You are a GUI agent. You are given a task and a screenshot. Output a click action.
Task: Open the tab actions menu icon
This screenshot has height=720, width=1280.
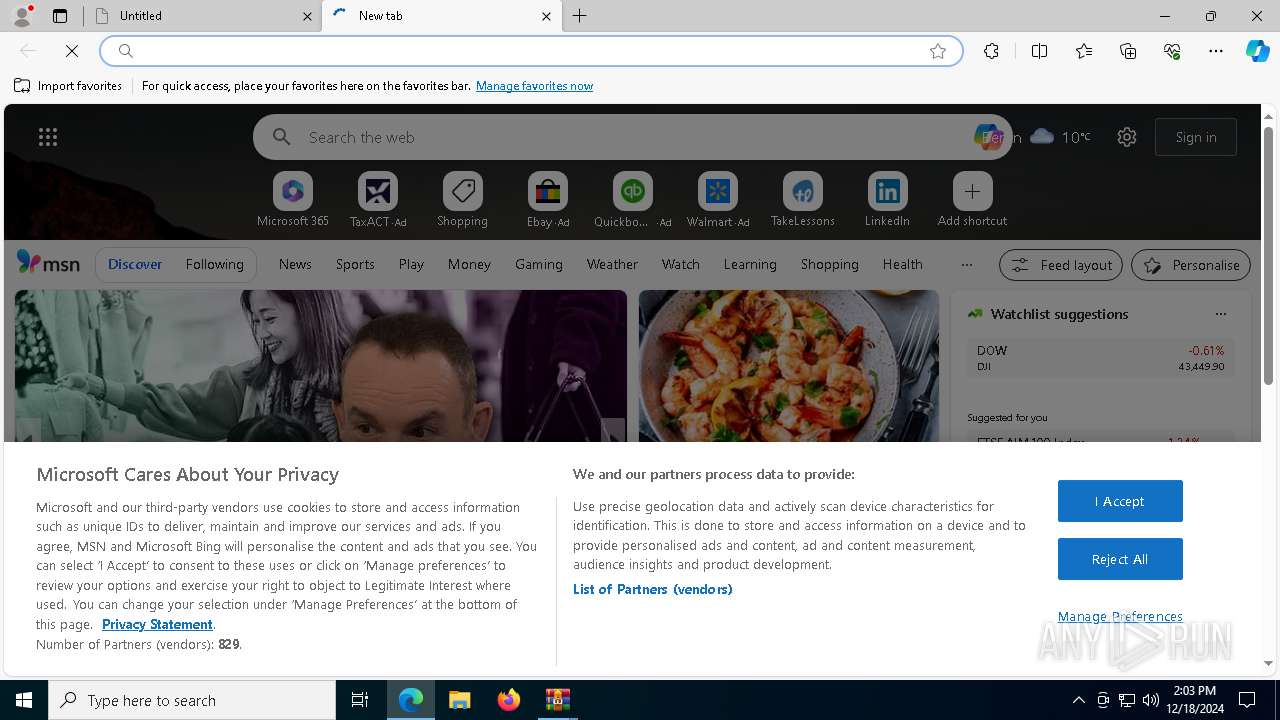(x=60, y=16)
